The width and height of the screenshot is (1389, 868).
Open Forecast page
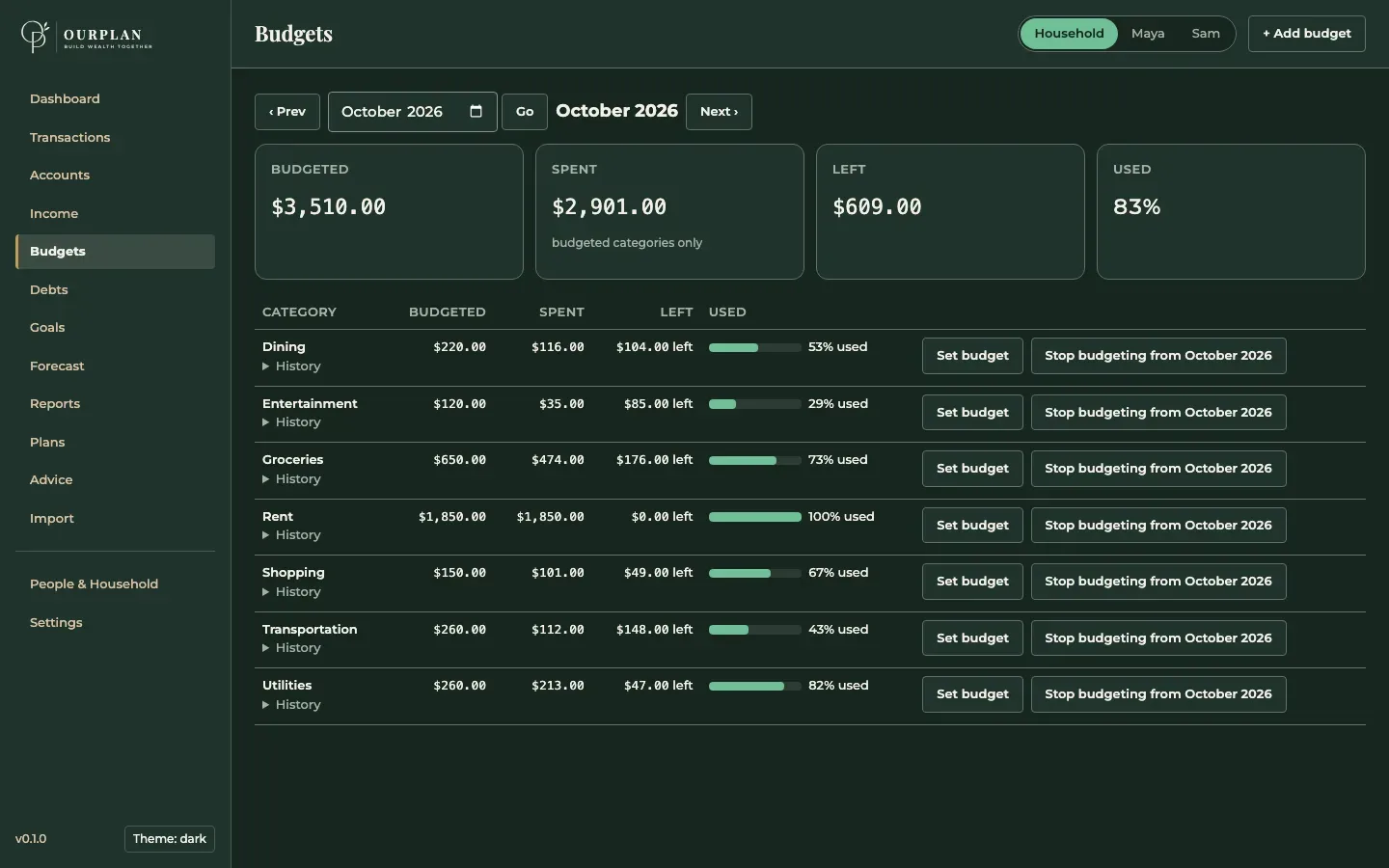(115, 366)
